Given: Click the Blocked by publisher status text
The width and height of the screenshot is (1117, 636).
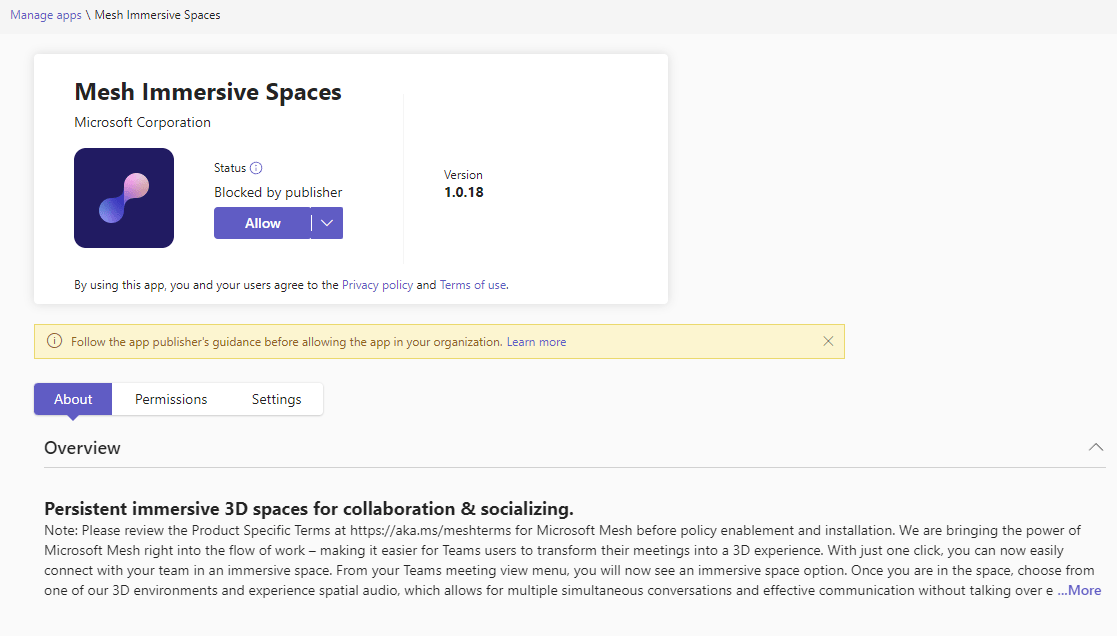Looking at the screenshot, I should pyautogui.click(x=278, y=192).
